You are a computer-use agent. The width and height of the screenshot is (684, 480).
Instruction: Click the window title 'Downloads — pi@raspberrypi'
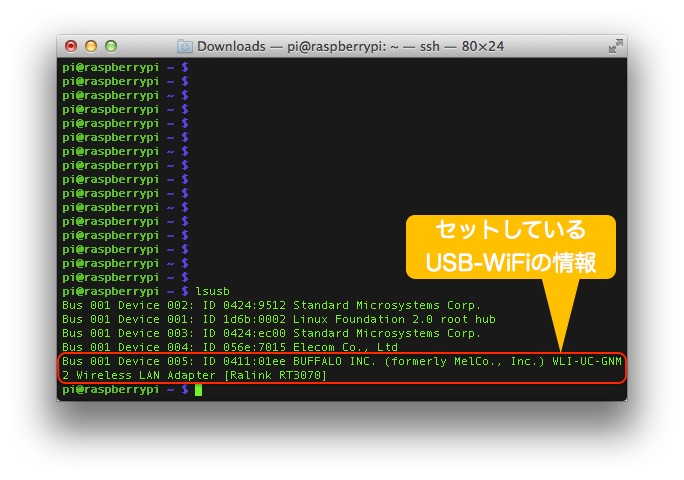tap(350, 46)
